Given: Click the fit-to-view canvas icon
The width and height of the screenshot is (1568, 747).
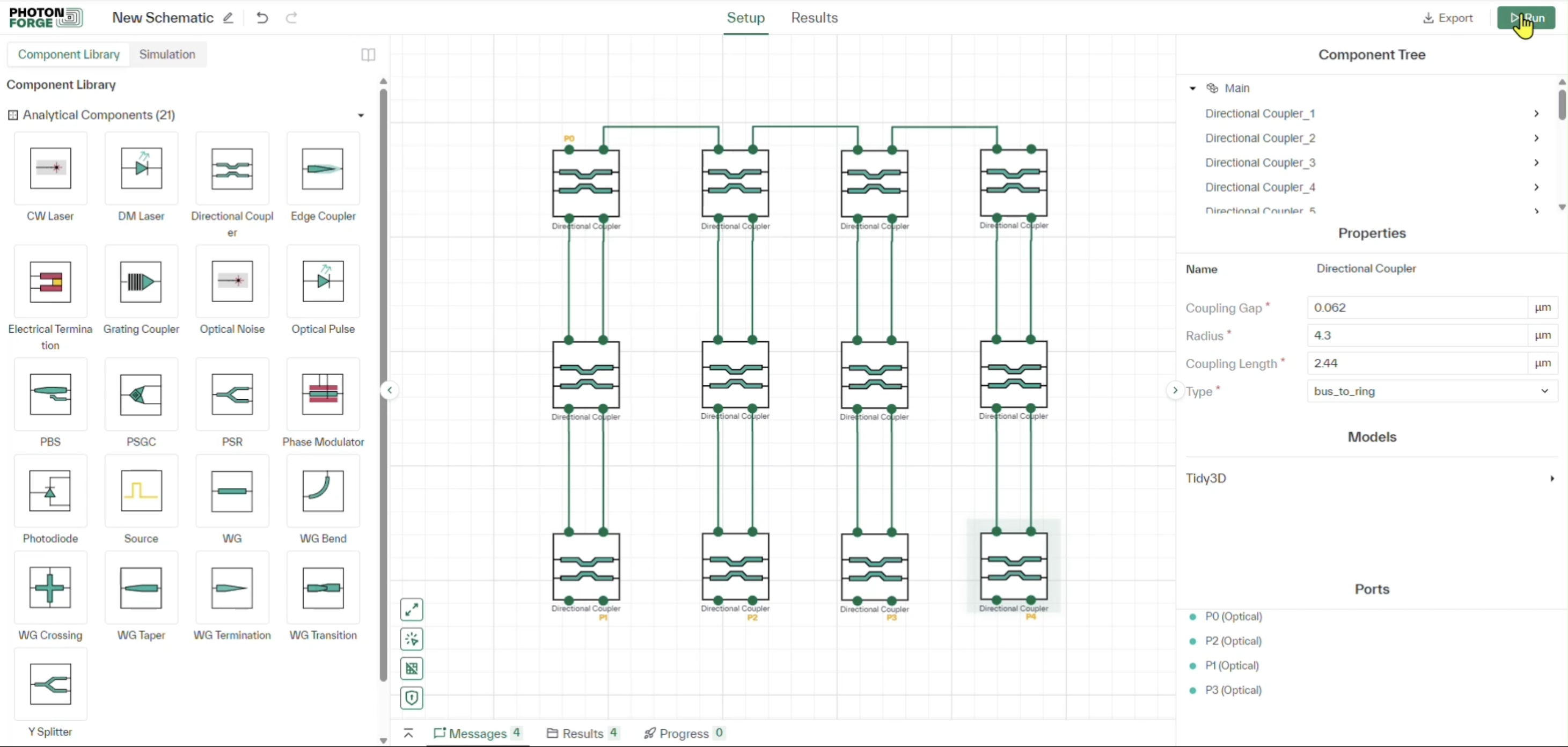Looking at the screenshot, I should (x=412, y=610).
